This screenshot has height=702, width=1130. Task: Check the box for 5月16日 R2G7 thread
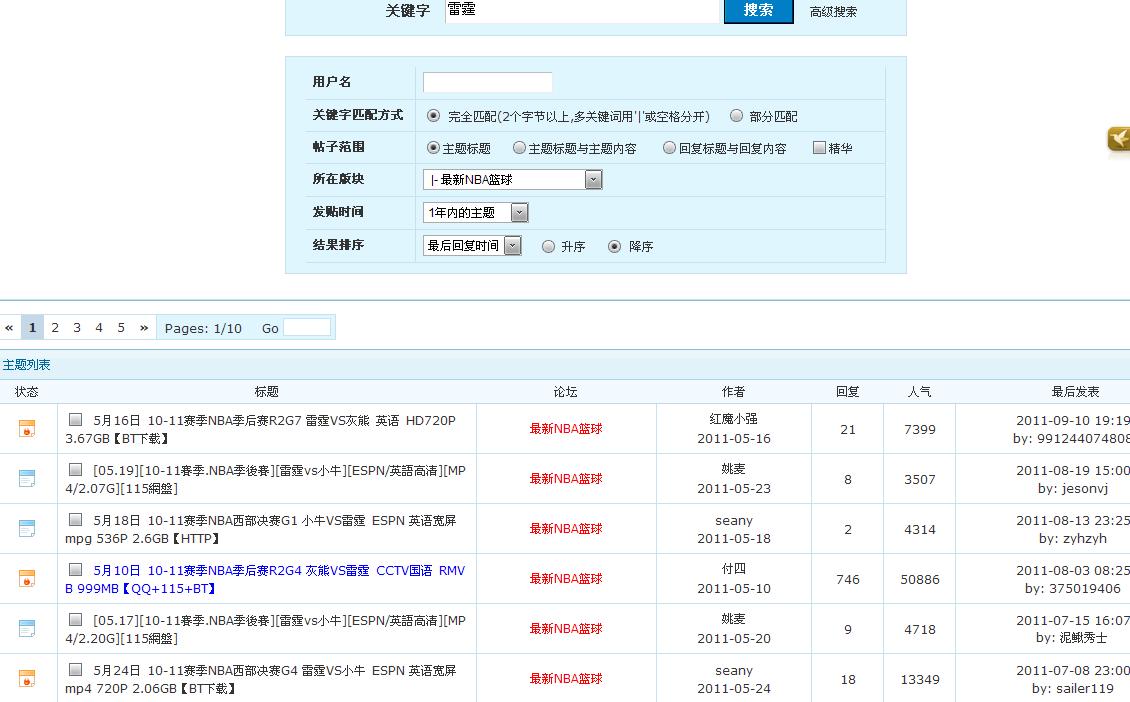click(x=75, y=419)
